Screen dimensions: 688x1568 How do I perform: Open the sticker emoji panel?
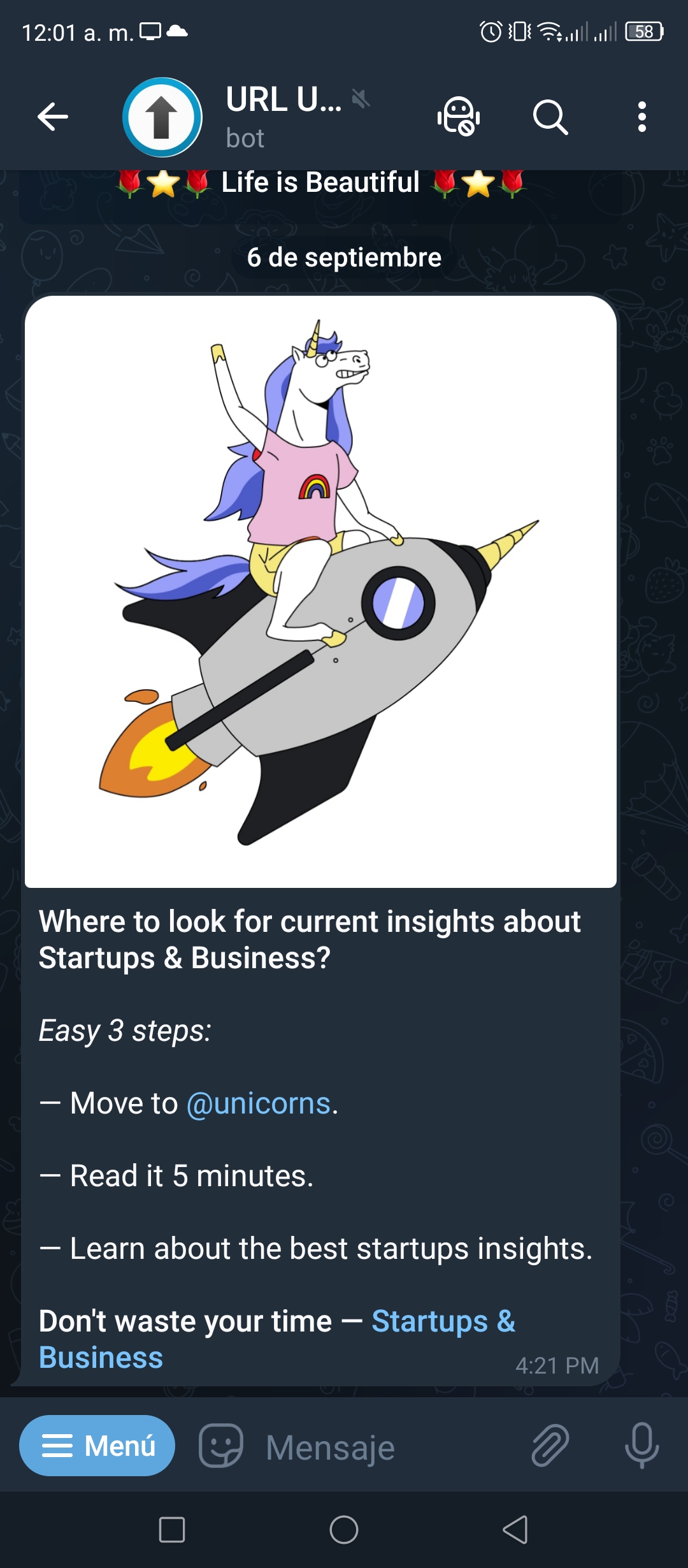(221, 1446)
